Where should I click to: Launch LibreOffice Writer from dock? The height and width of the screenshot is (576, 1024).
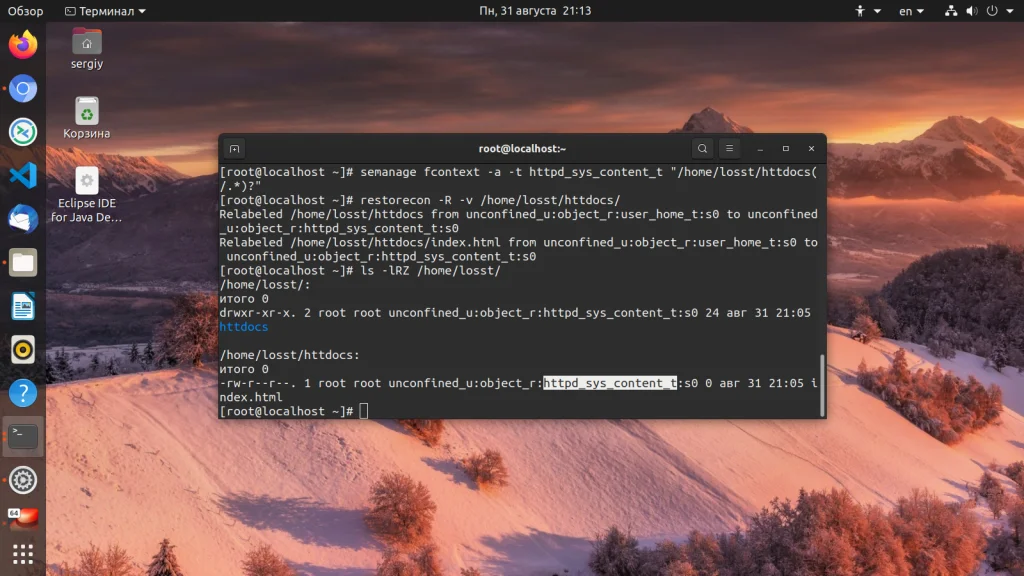point(23,306)
